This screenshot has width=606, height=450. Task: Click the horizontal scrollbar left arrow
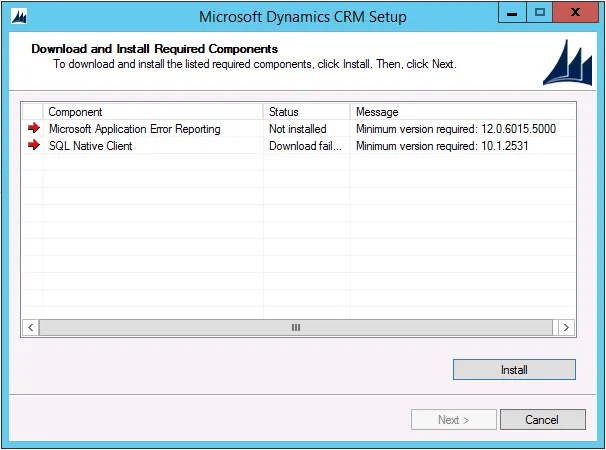click(x=31, y=327)
